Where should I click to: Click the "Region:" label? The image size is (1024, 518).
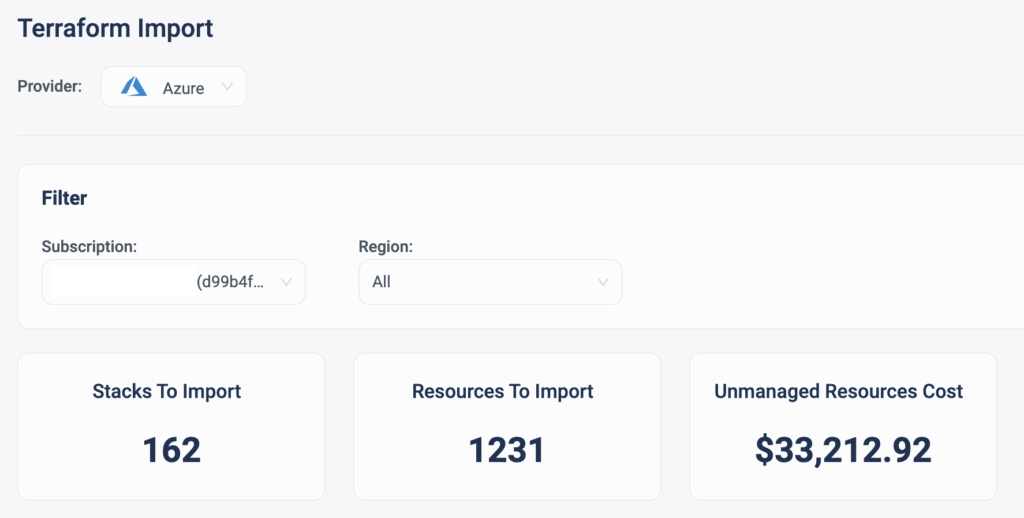click(x=386, y=246)
